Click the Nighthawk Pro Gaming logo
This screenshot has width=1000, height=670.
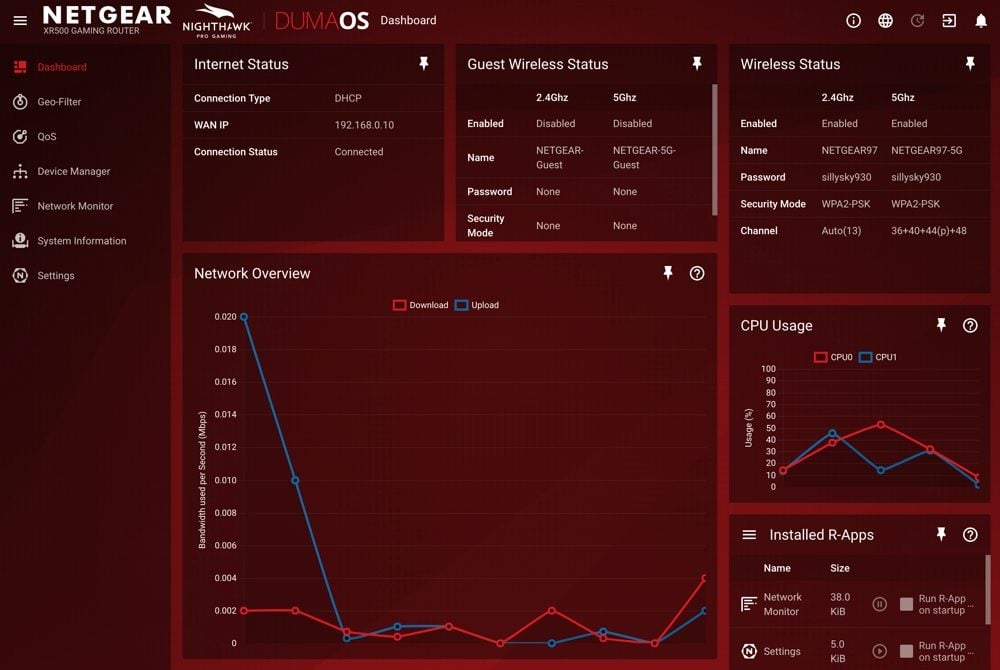(216, 21)
